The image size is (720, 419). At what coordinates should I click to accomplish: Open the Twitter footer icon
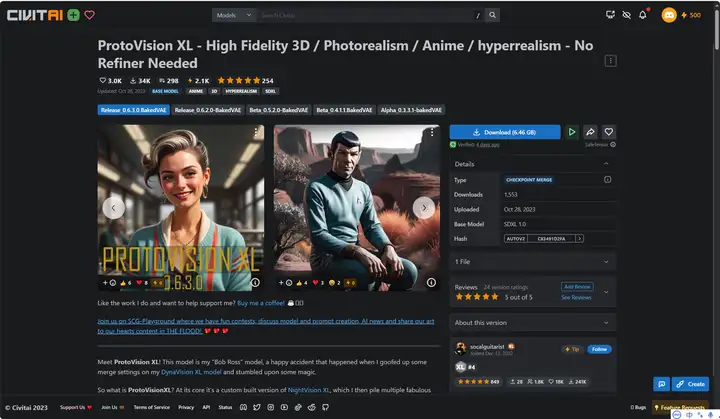coord(257,407)
